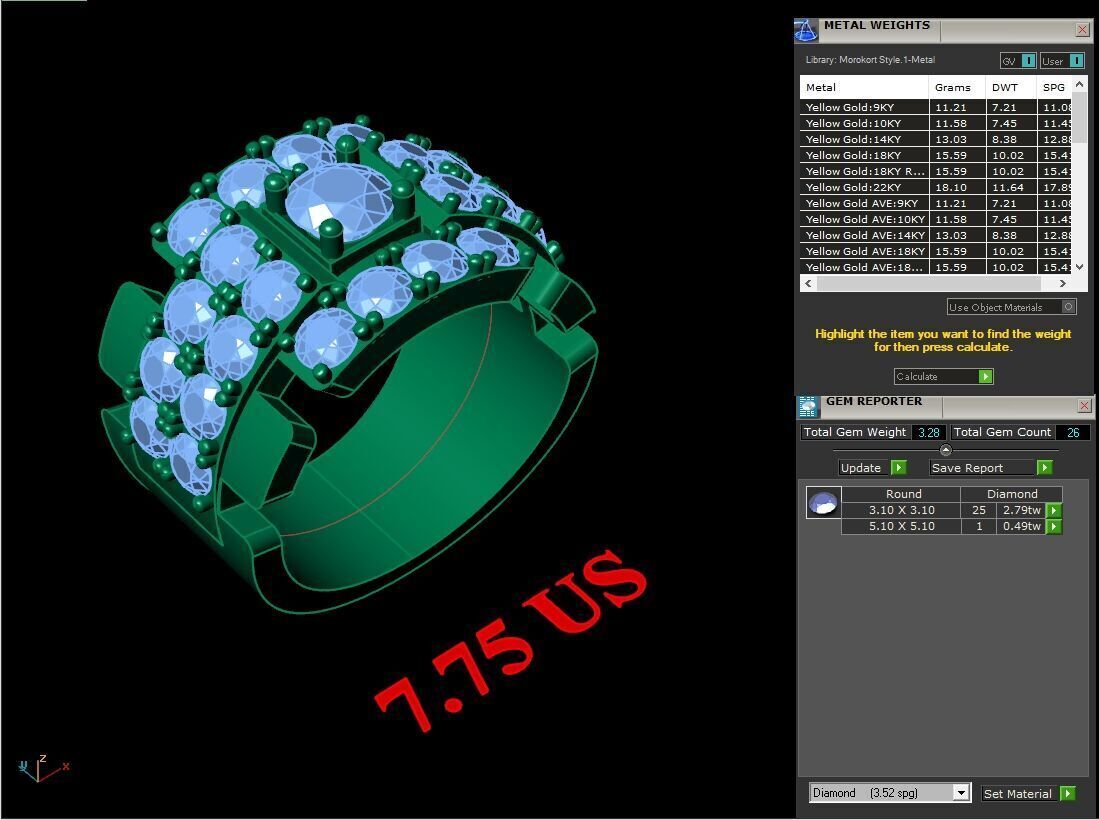Click the Library: Morokort Style.1-Metal label
The height and width of the screenshot is (820, 1099).
[x=870, y=60]
